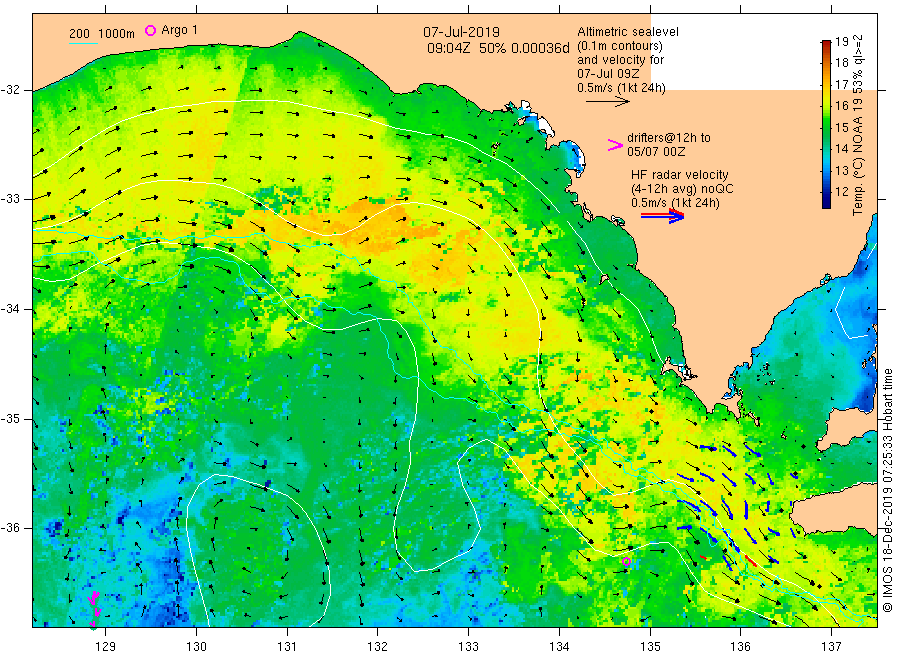Click the magenta Argo 1 legend circle

(150, 30)
